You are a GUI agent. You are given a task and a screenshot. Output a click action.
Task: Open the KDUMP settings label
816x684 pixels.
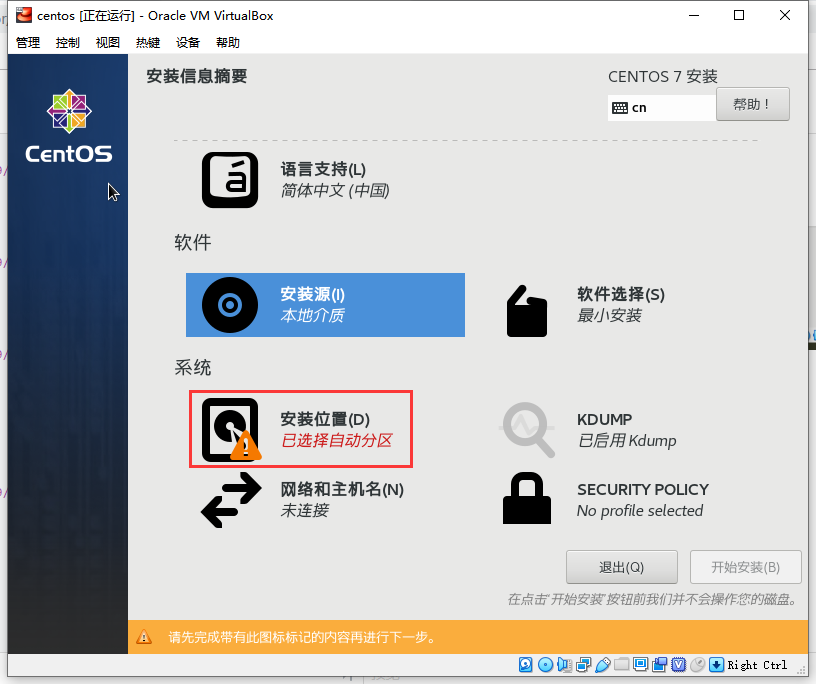coord(604,419)
